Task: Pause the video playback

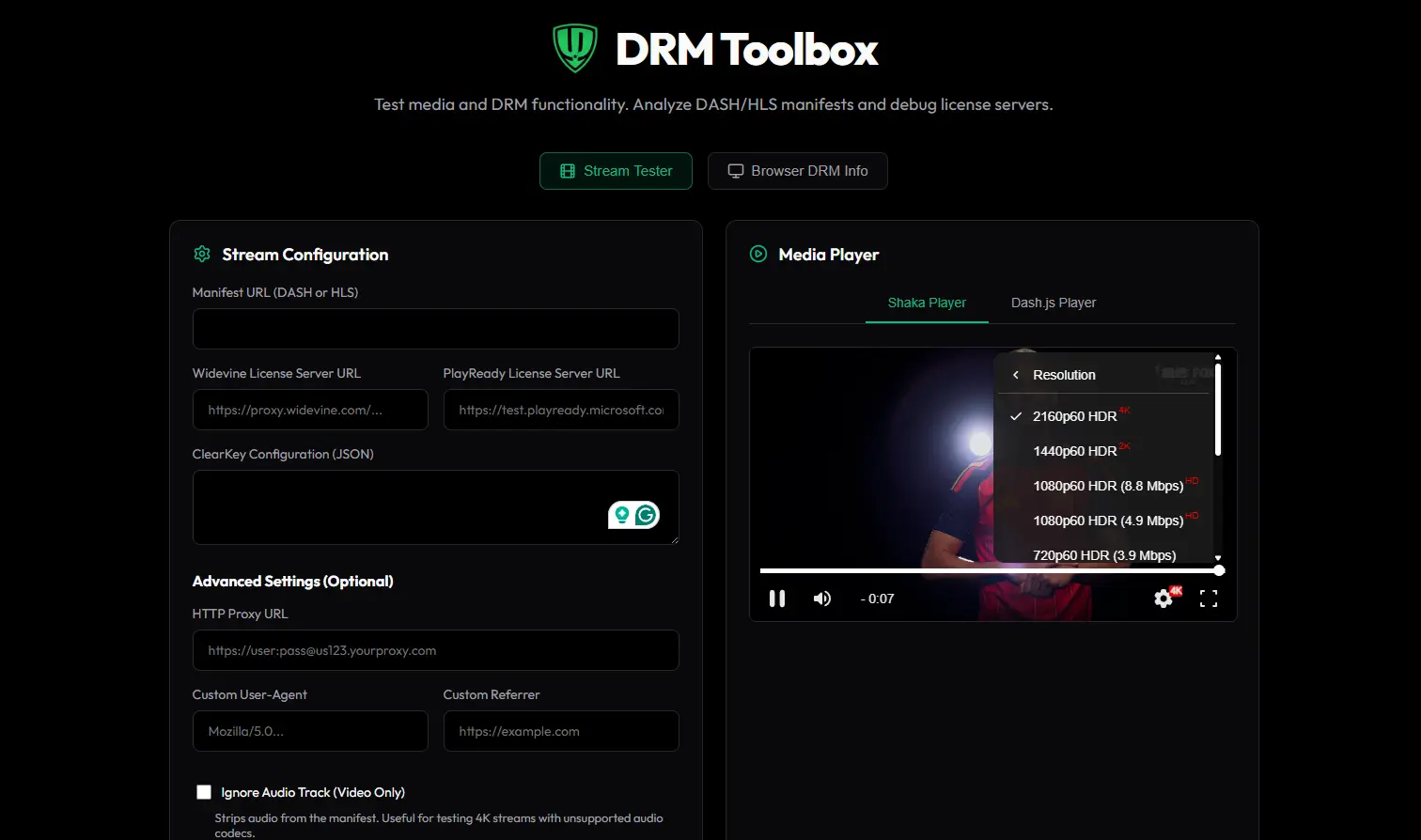Action: [x=777, y=599]
